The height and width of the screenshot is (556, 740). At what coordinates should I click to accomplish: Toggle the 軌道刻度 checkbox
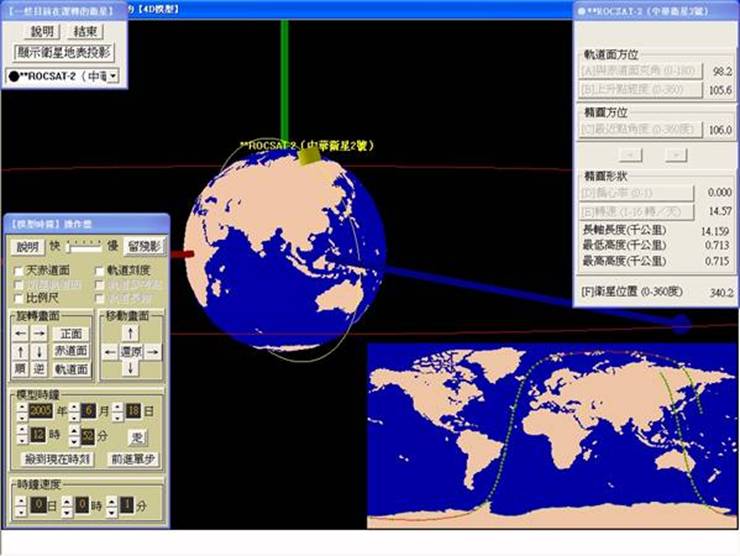coord(100,271)
